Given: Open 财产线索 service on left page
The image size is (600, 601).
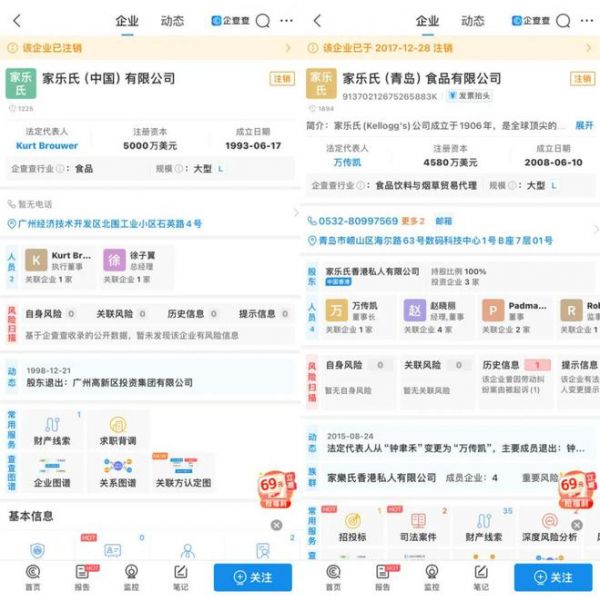Looking at the screenshot, I should pyautogui.click(x=52, y=431).
